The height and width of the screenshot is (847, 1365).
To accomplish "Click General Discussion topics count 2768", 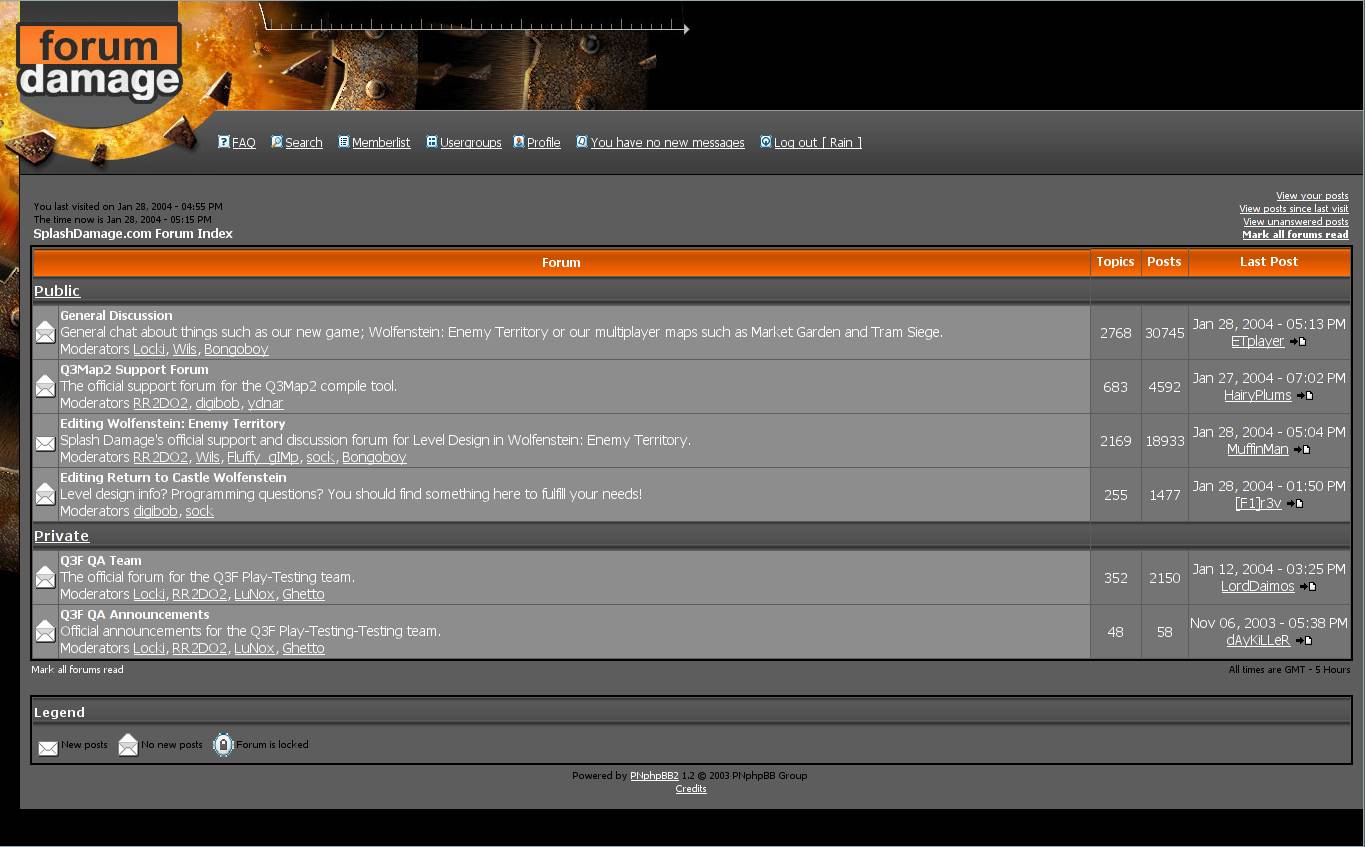I will point(1116,333).
